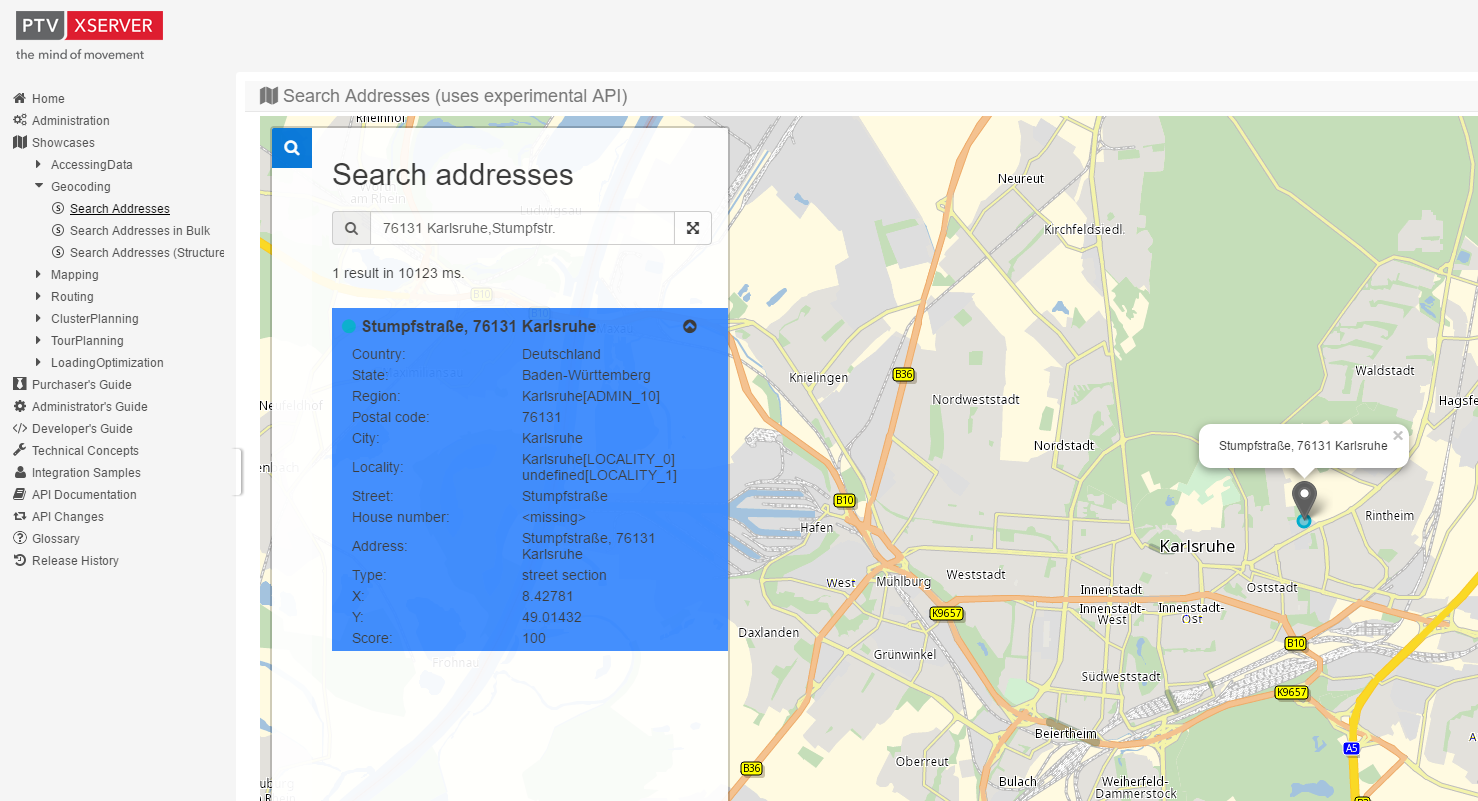Click the Home icon in sidebar
1478x801 pixels.
click(x=19, y=99)
